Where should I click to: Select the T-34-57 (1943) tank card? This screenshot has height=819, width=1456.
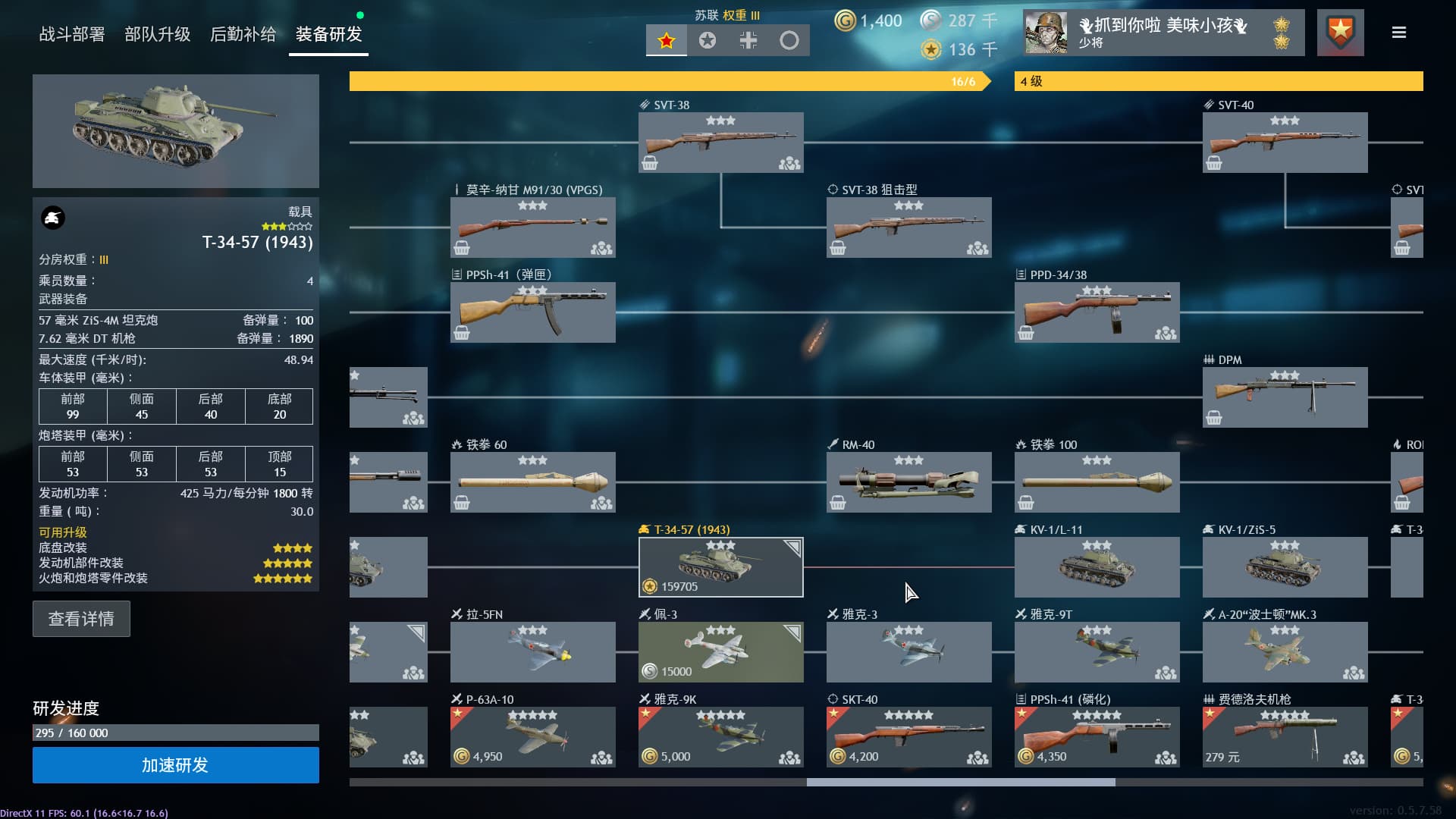(720, 567)
